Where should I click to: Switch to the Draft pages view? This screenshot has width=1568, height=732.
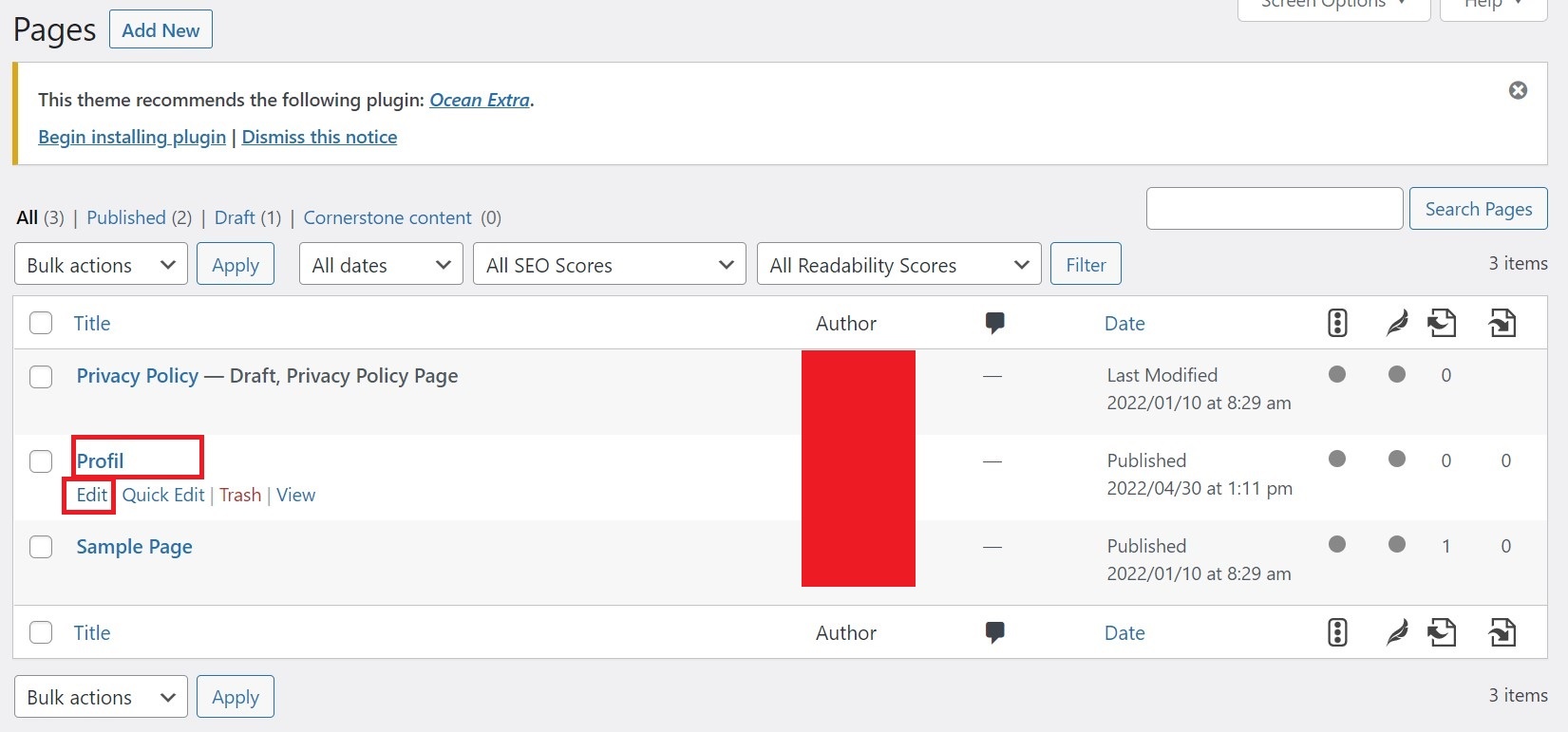coord(235,217)
